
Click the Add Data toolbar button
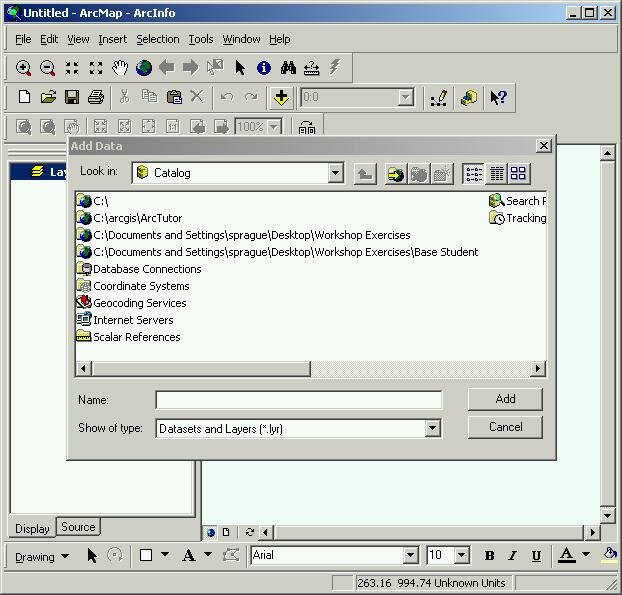tap(281, 98)
